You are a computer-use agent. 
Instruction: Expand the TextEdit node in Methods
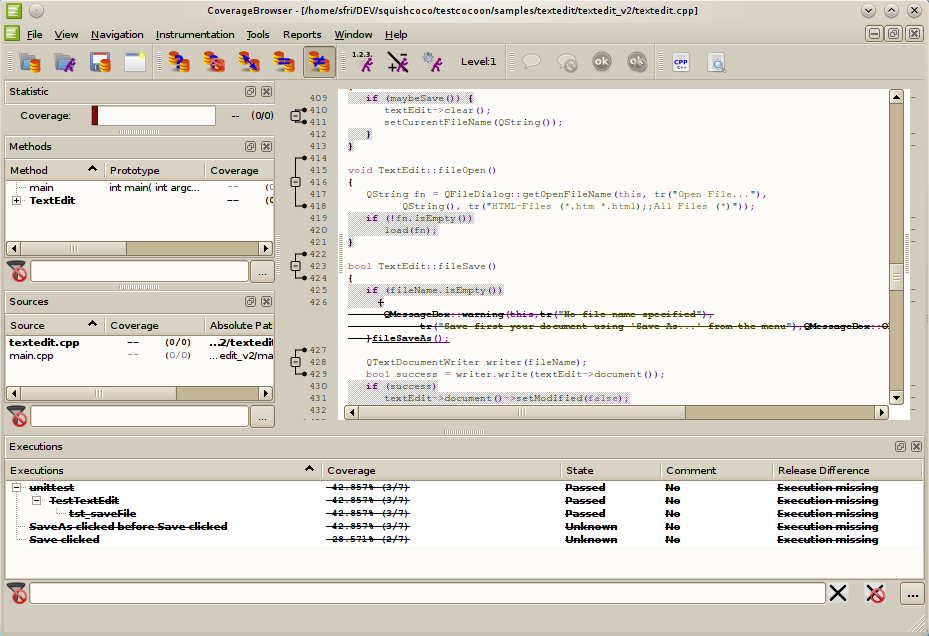[x=17, y=201]
